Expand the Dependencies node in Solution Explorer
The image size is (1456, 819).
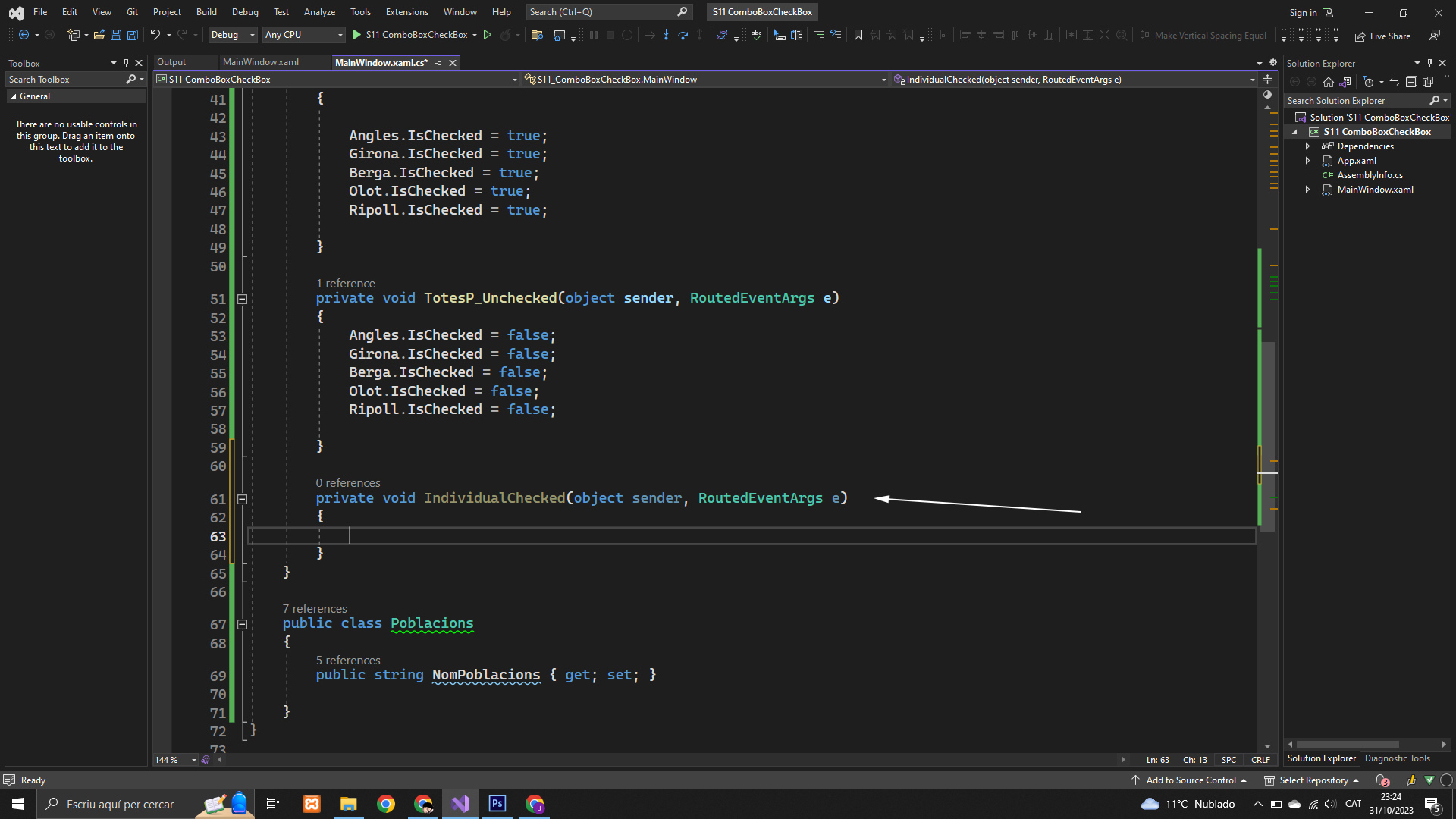click(1307, 146)
